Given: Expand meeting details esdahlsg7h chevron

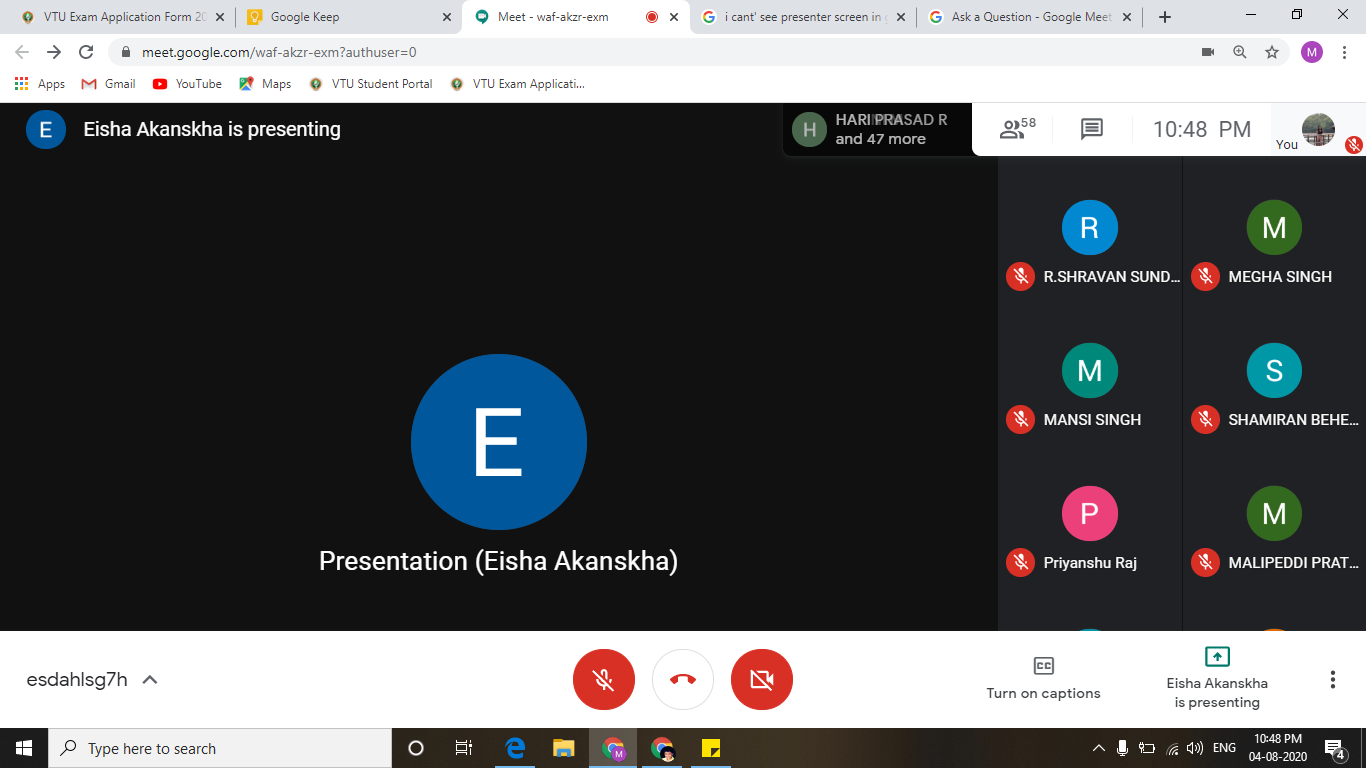Looking at the screenshot, I should tap(150, 680).
